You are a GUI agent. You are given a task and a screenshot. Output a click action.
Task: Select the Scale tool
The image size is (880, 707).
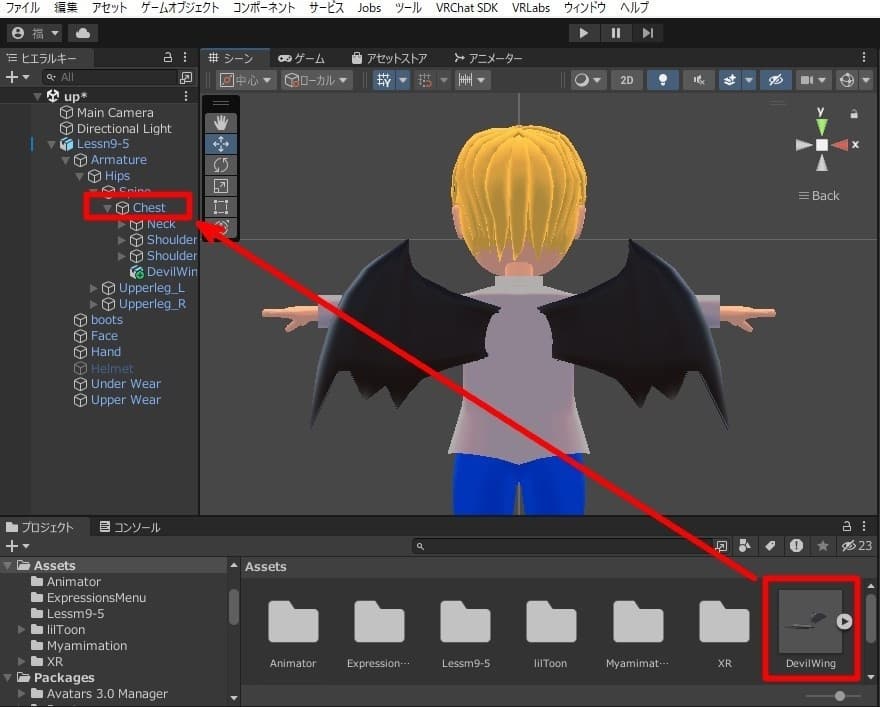click(221, 186)
